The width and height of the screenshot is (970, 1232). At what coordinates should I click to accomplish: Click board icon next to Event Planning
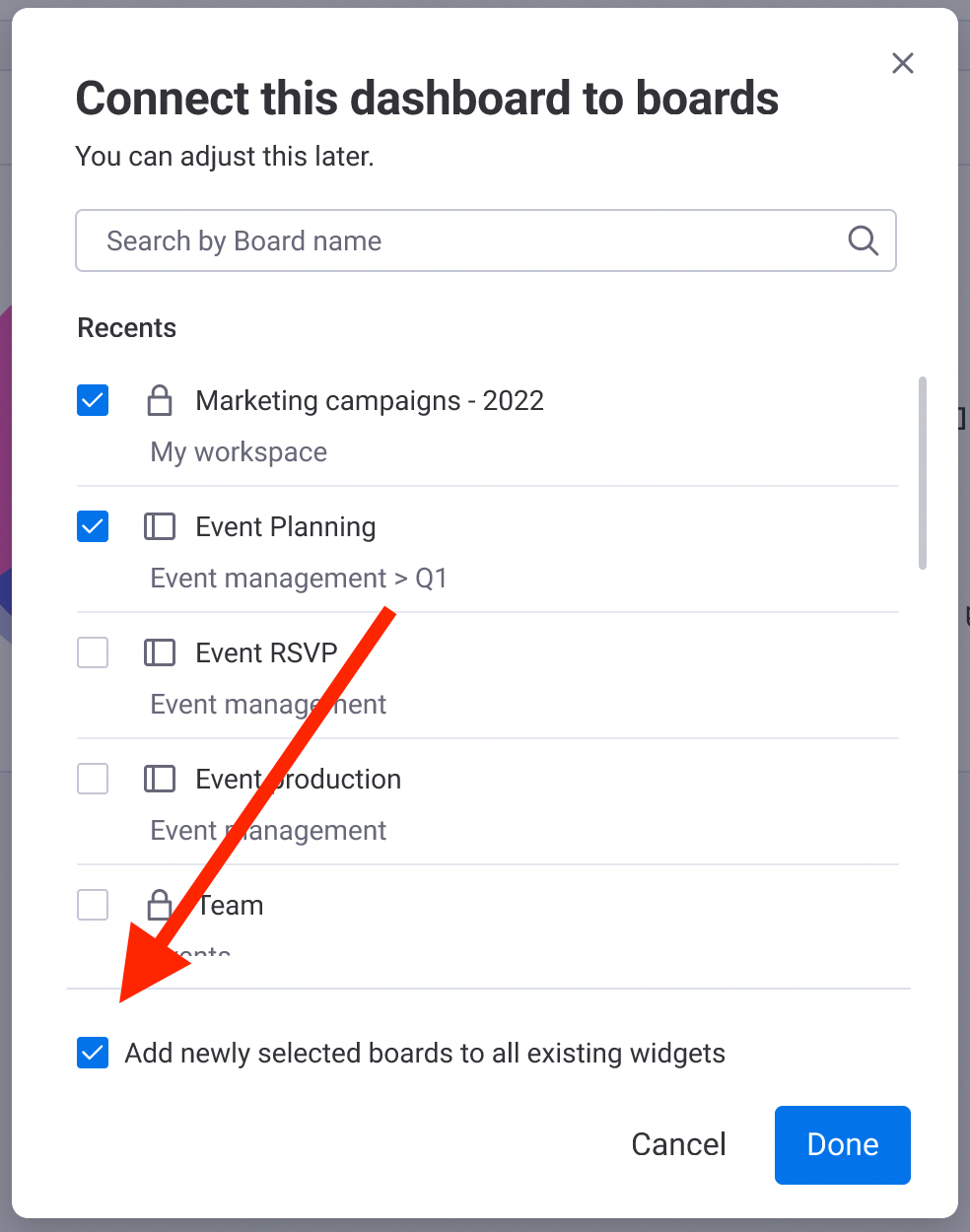click(159, 526)
